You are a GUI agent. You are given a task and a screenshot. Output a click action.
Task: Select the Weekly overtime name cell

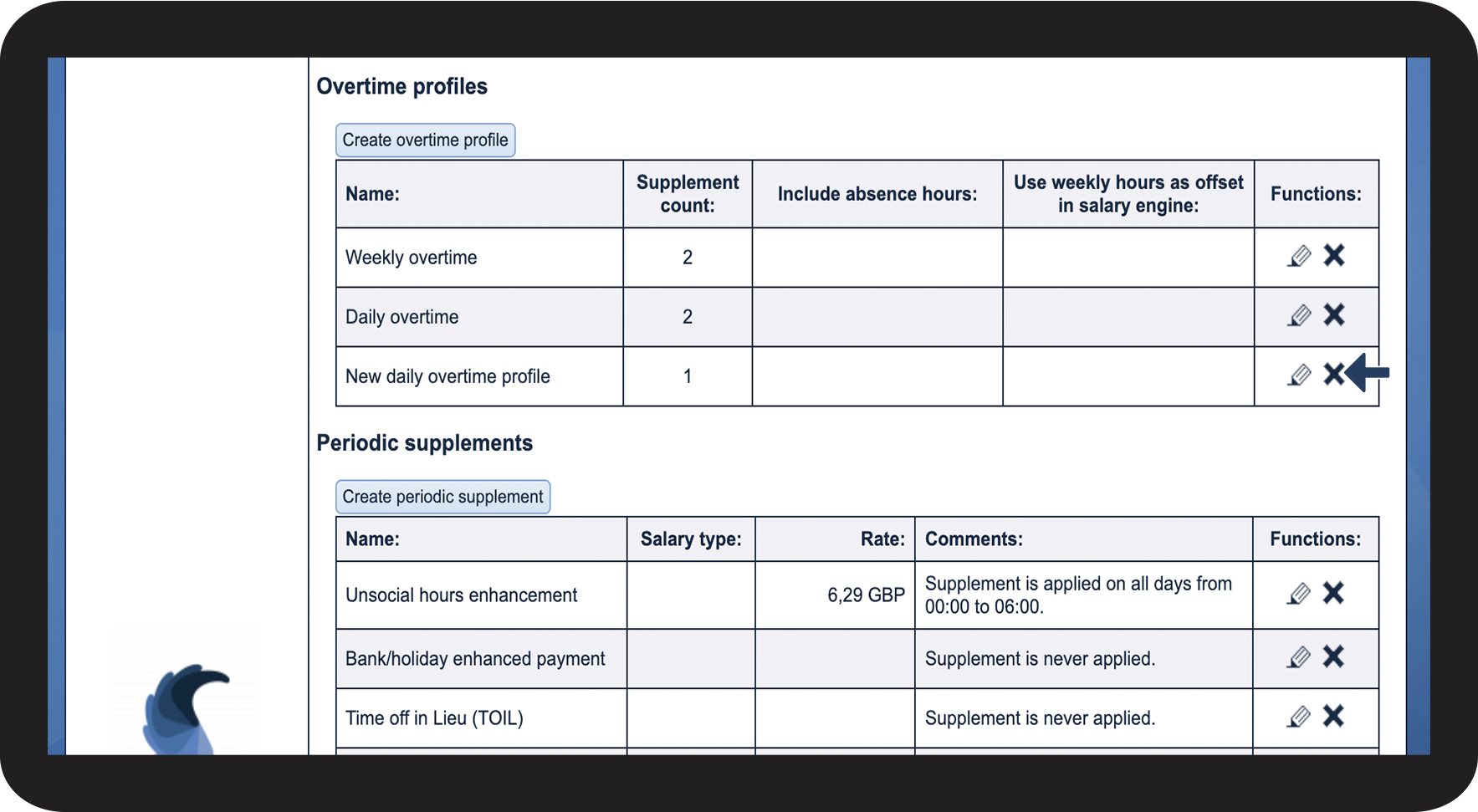(x=411, y=258)
